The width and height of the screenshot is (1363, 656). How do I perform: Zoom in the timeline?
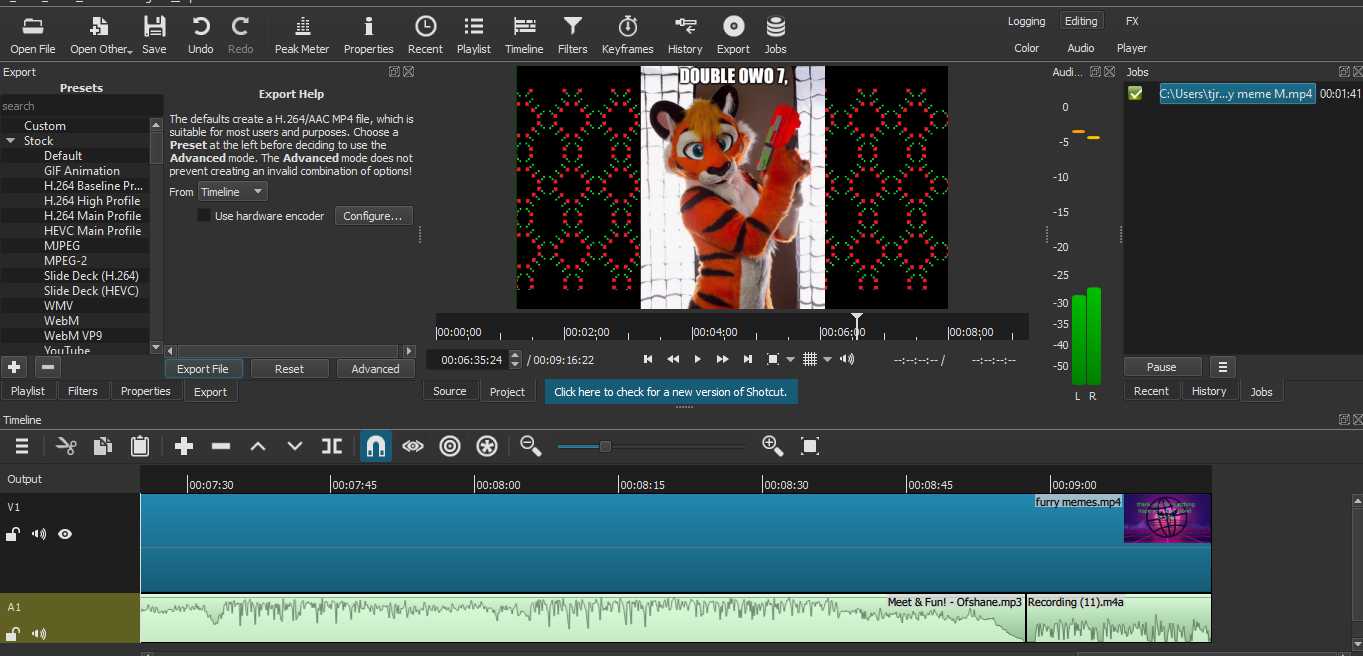(772, 447)
